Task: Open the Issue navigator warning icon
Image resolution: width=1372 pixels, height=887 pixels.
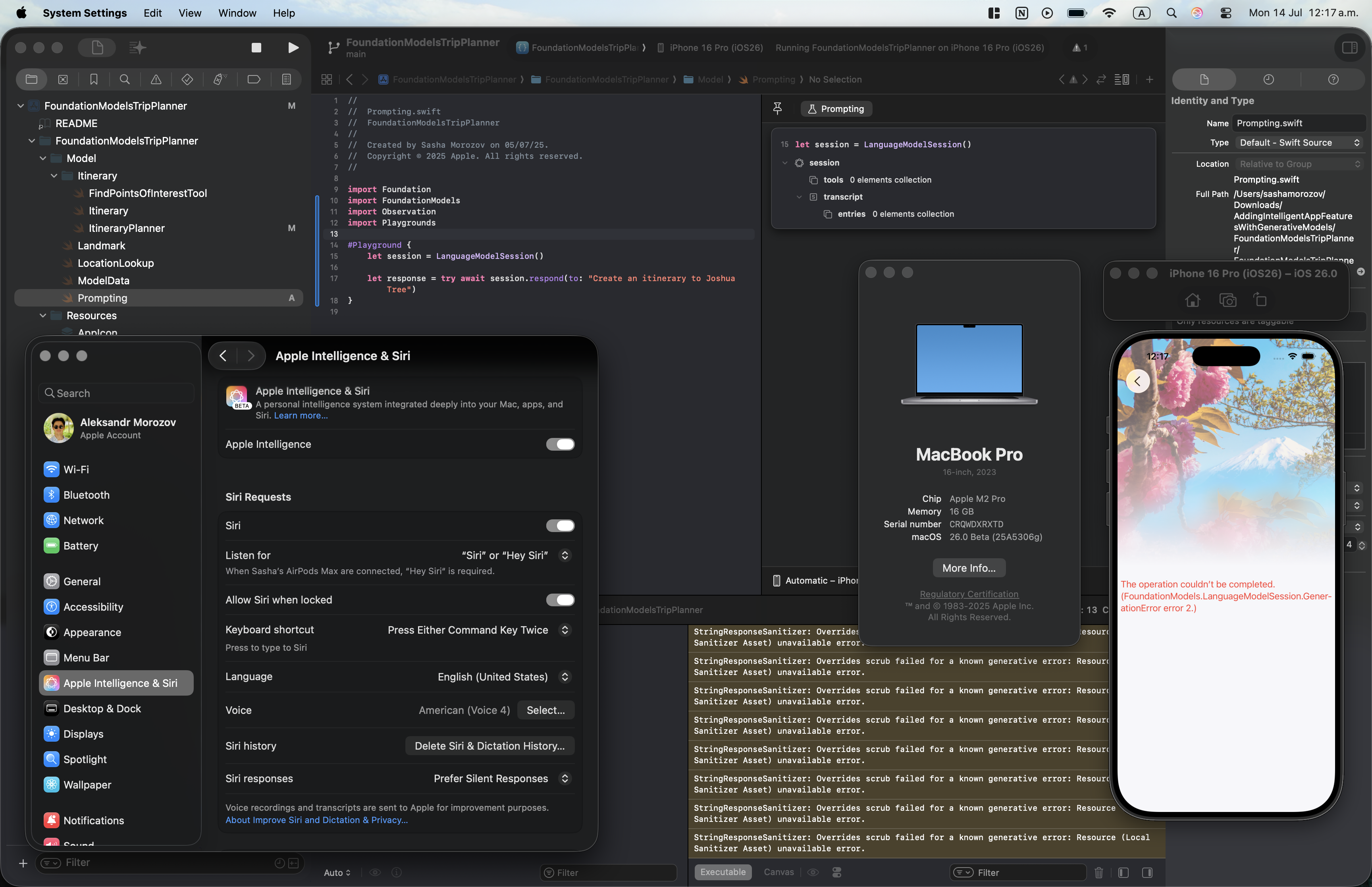Action: click(156, 79)
